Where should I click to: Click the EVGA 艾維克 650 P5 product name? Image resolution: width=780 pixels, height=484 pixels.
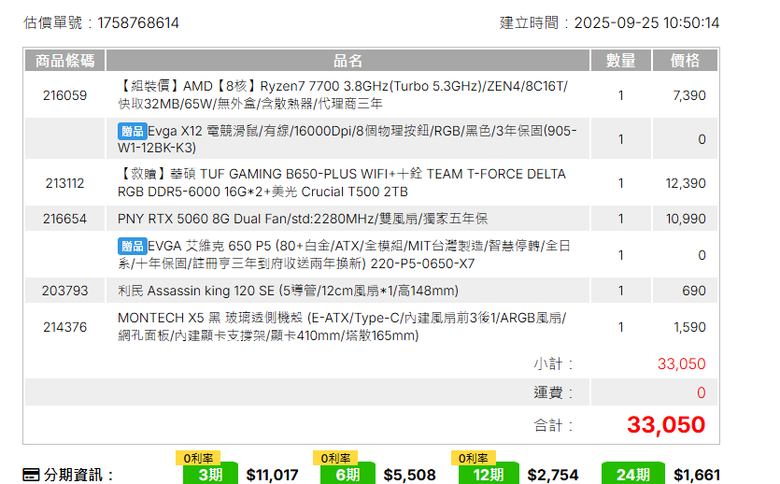344,255
